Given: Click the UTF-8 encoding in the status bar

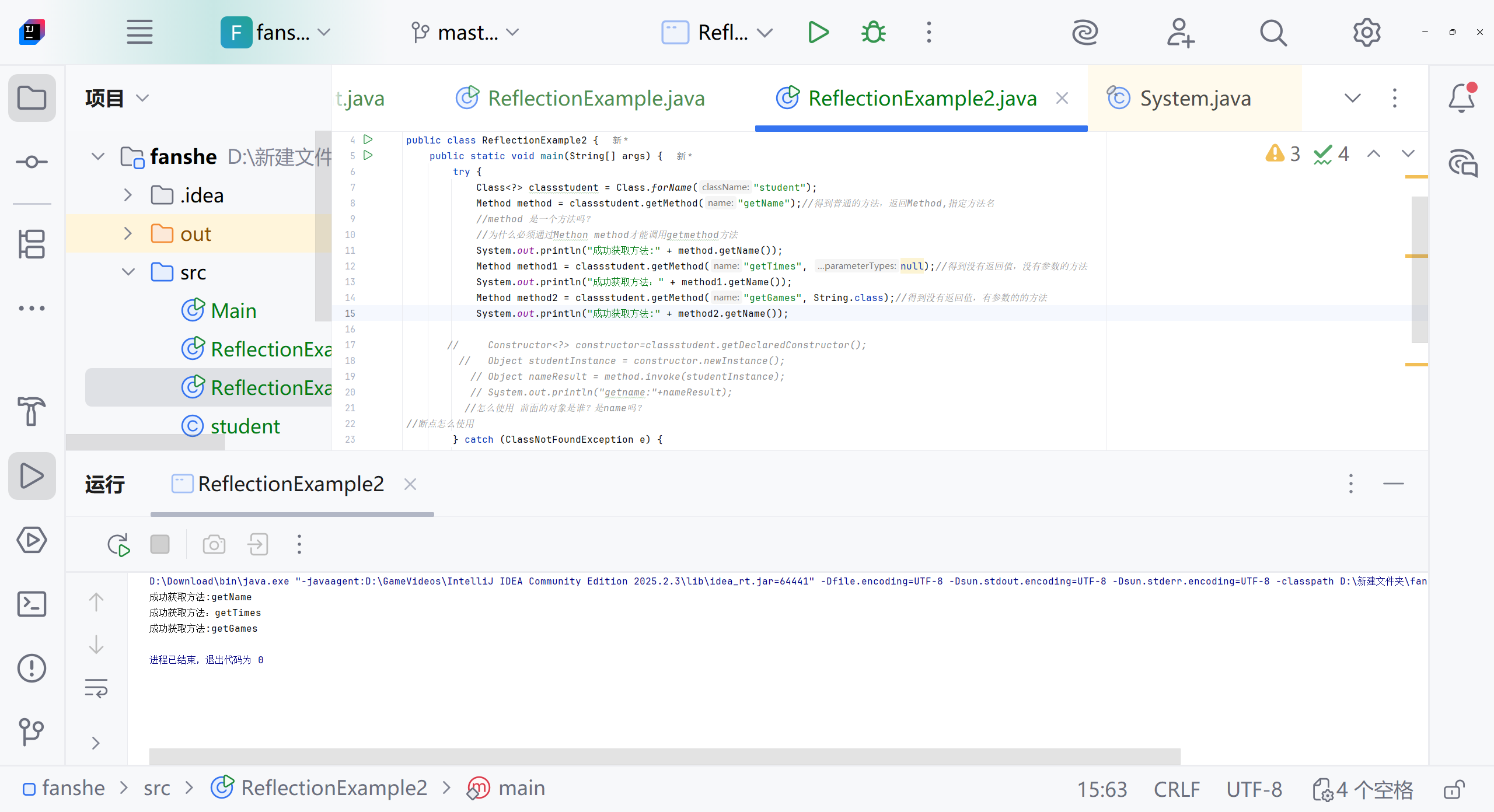Looking at the screenshot, I should click(1254, 789).
